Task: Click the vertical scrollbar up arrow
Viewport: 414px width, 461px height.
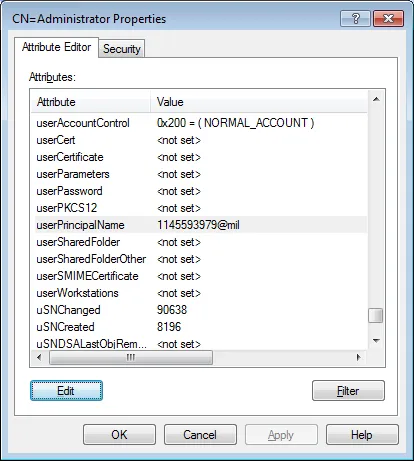Action: (376, 99)
